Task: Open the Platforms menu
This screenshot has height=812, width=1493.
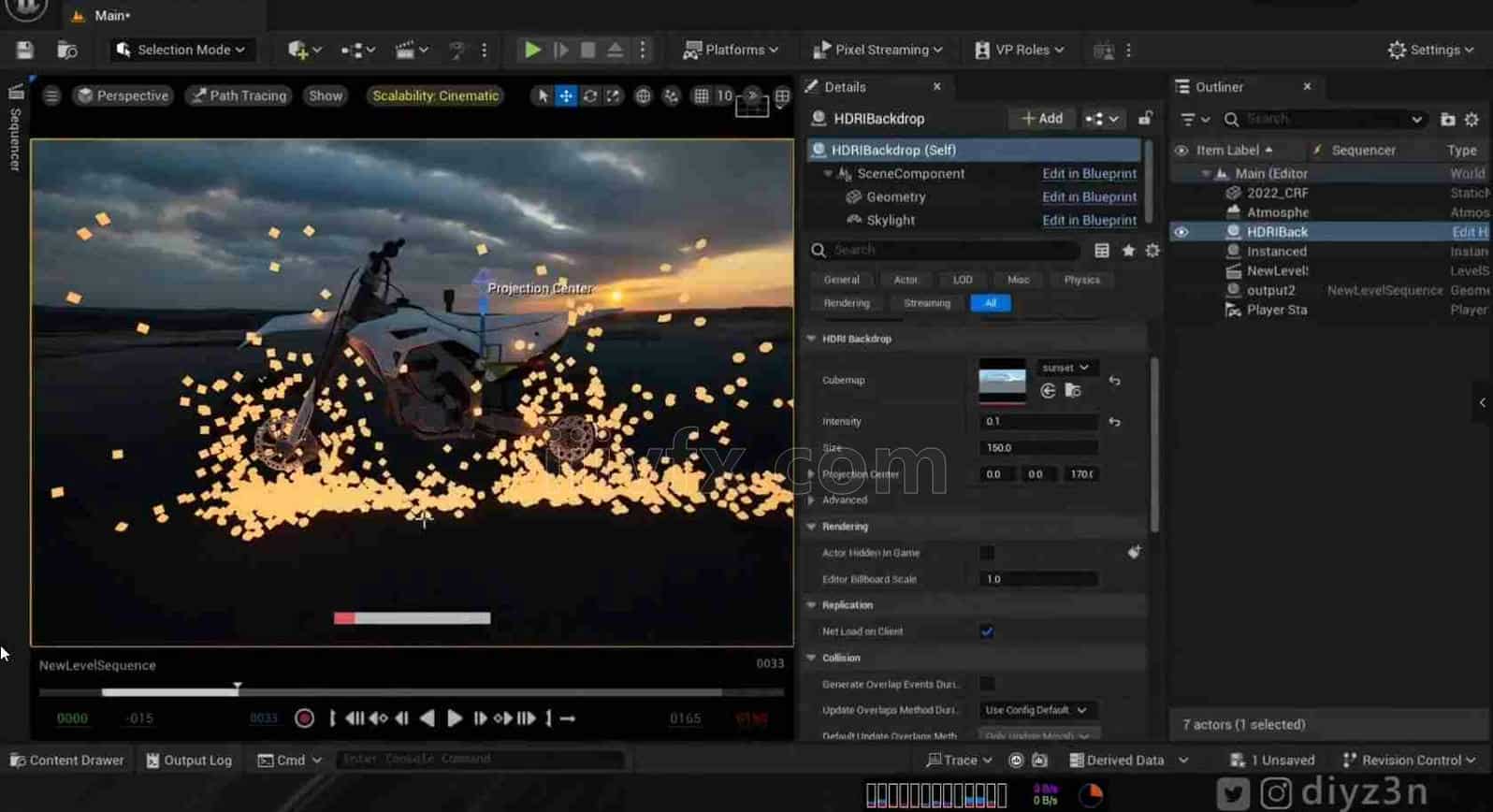Action: pos(731,50)
